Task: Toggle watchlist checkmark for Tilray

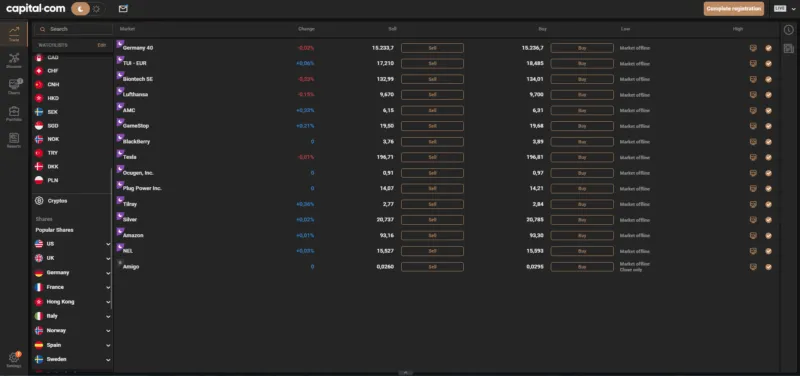Action: (x=768, y=204)
